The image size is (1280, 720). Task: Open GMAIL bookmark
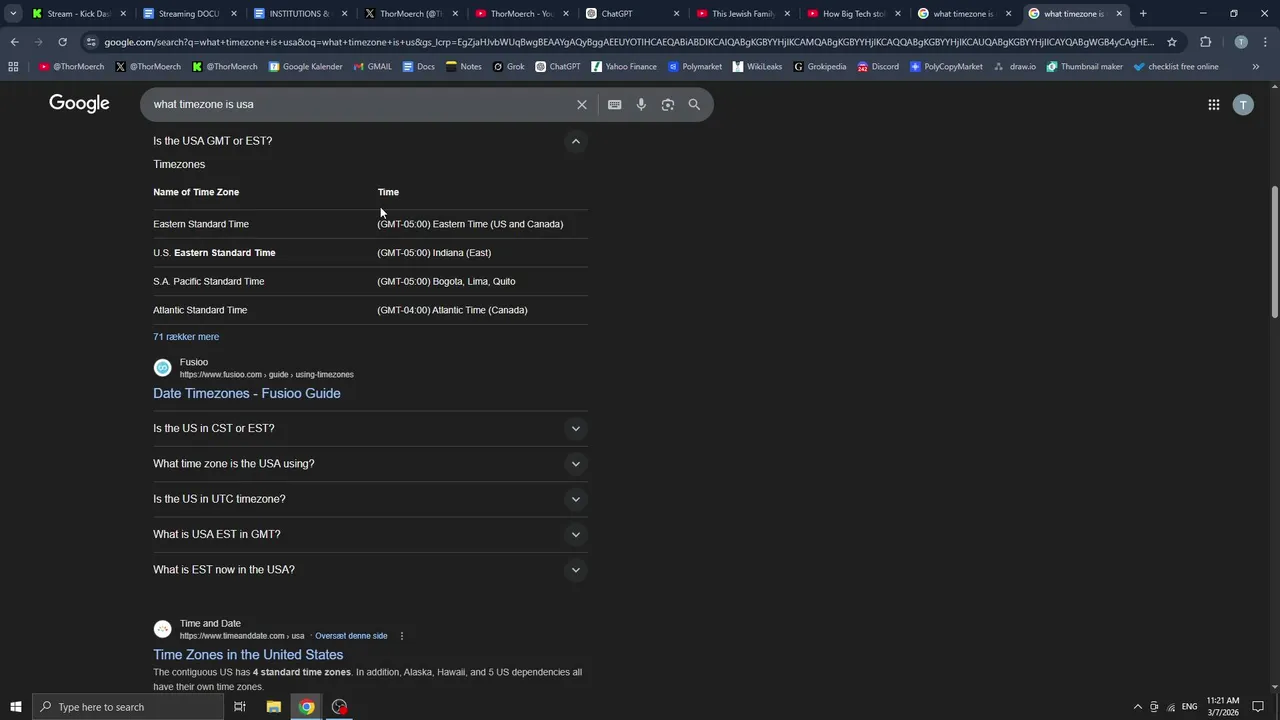(371, 66)
